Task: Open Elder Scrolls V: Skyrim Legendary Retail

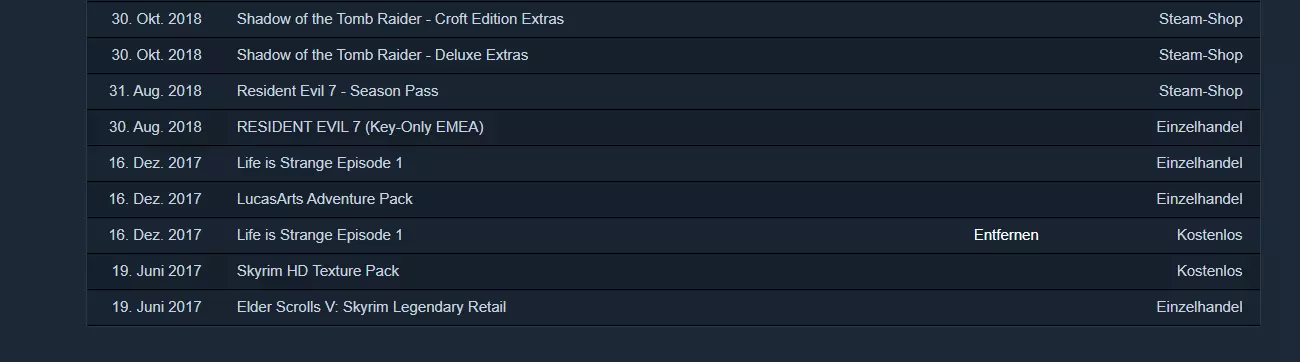Action: [x=371, y=307]
